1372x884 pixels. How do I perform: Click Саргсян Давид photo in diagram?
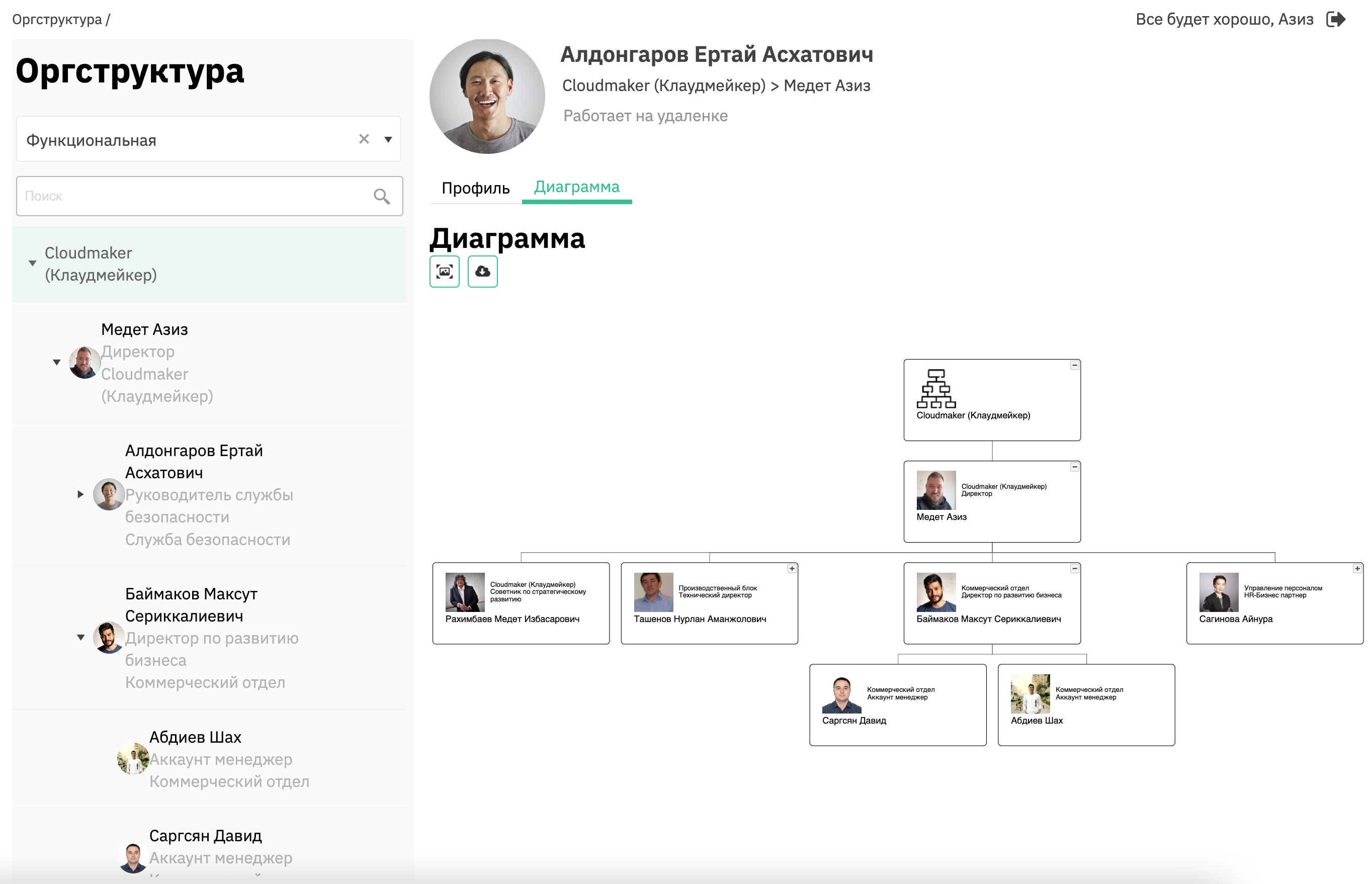tap(841, 693)
